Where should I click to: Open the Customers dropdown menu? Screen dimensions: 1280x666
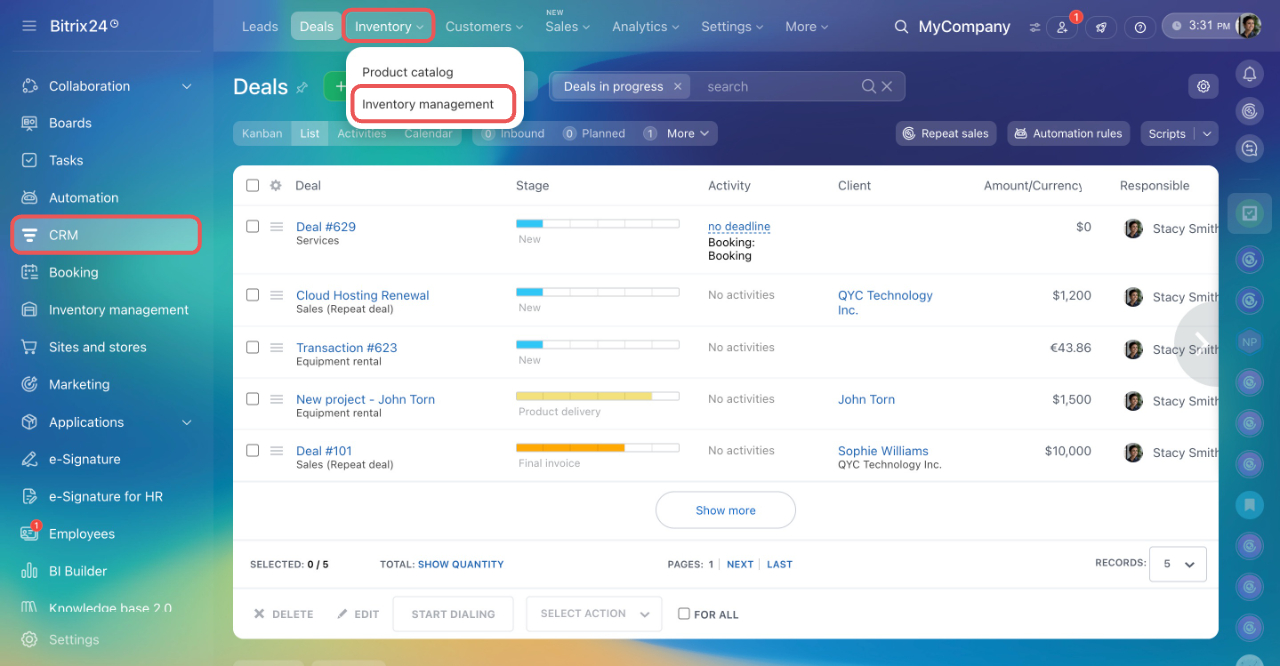click(x=484, y=27)
